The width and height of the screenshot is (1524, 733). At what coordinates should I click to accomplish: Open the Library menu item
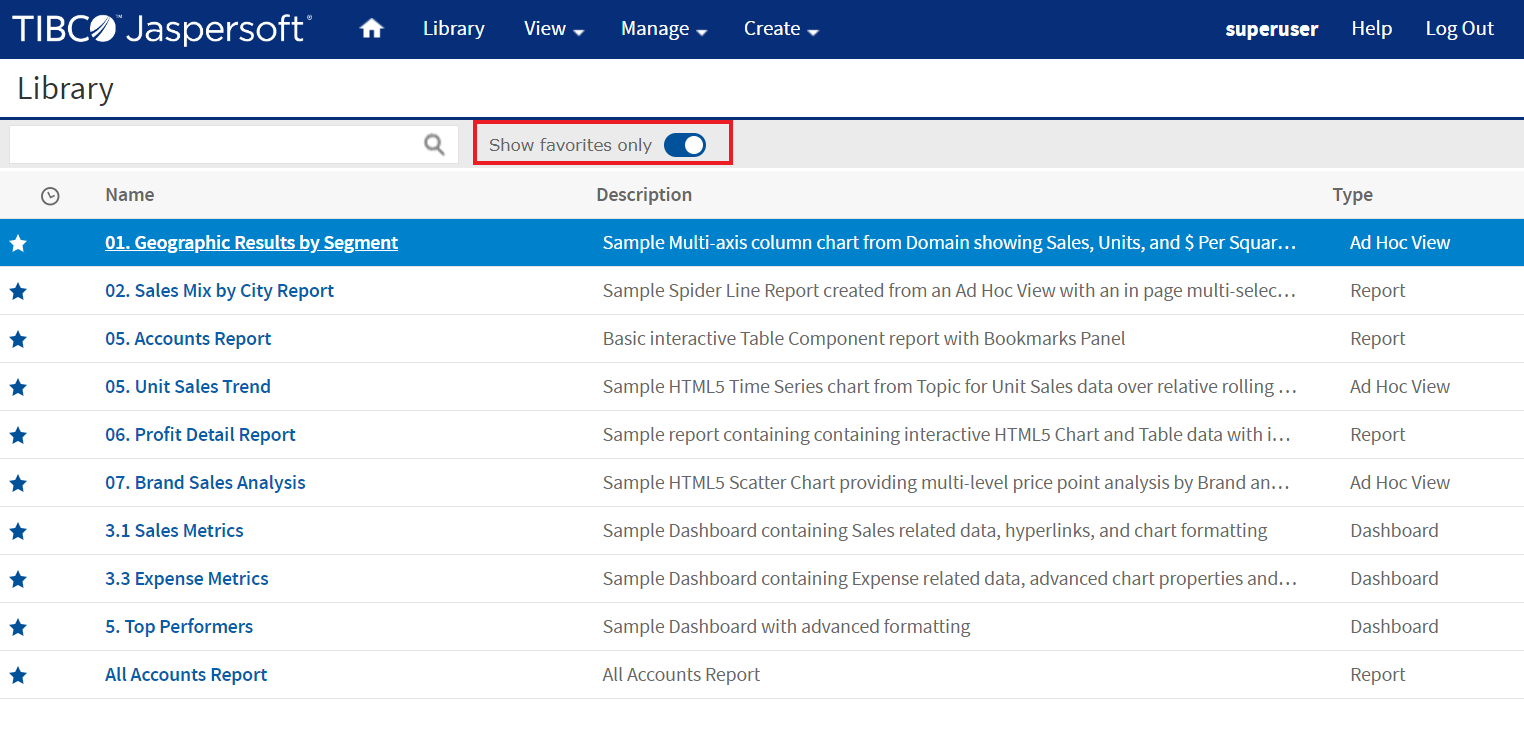tap(454, 29)
